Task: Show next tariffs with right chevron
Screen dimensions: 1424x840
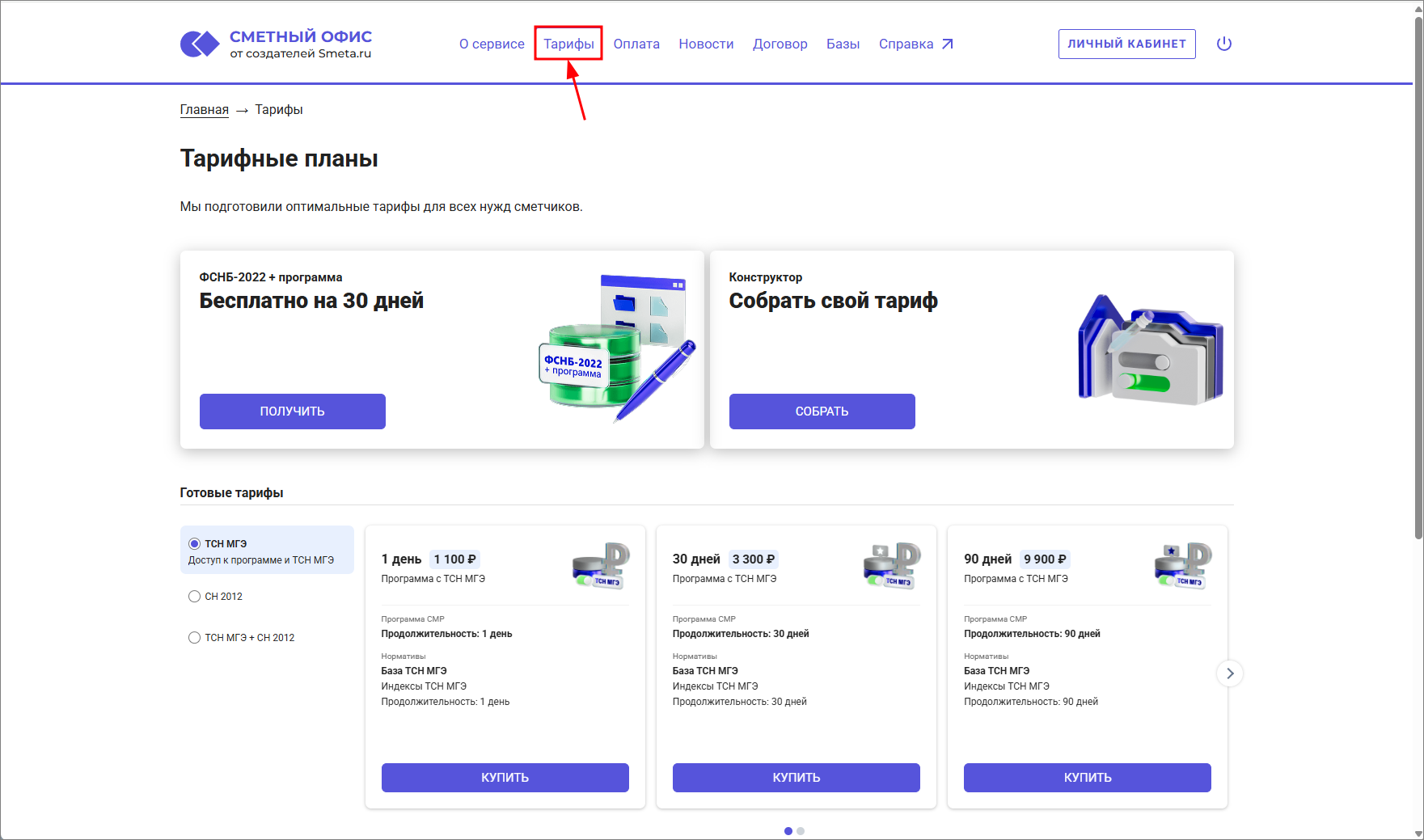Action: 1229,673
